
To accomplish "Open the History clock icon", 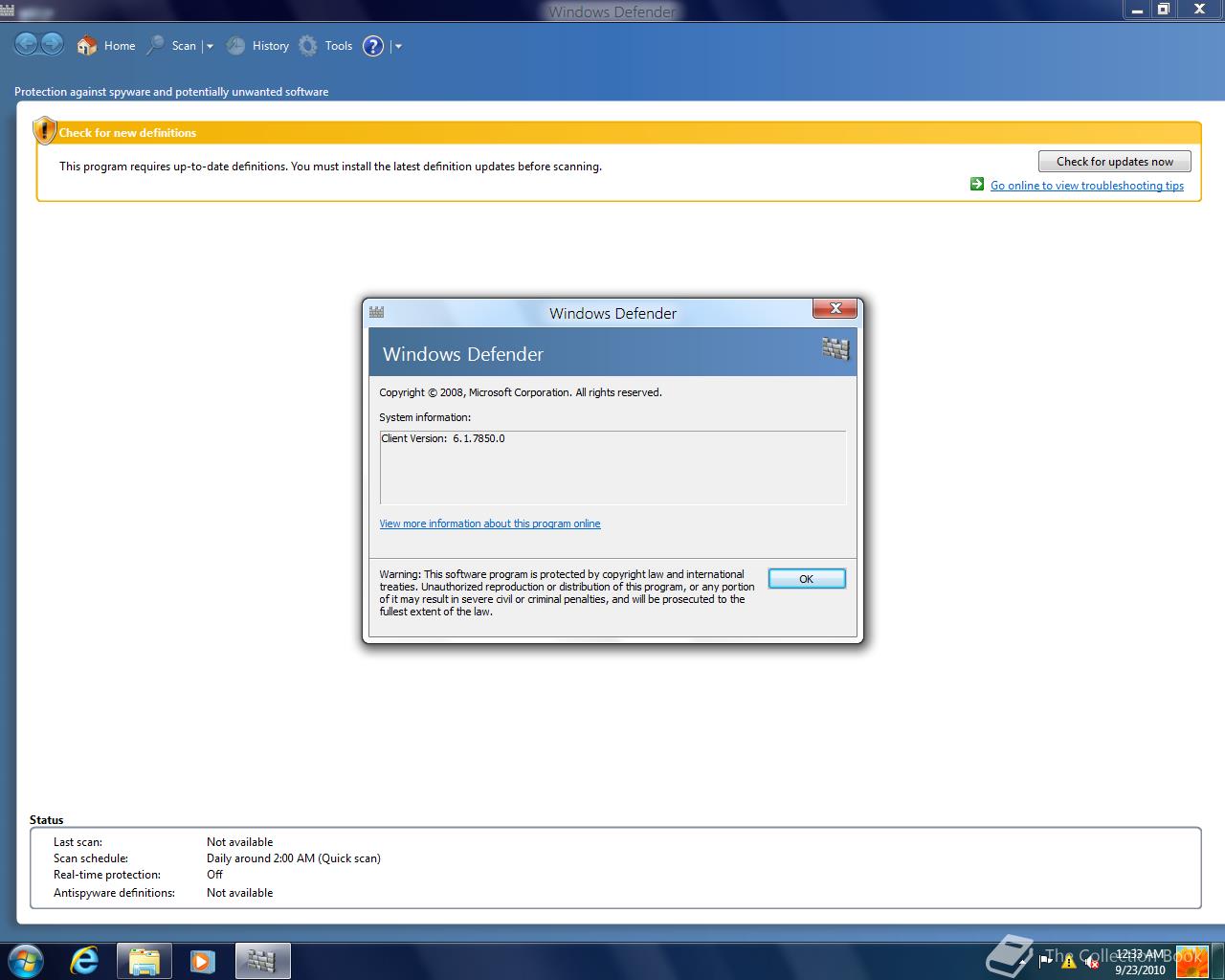I will point(235,45).
